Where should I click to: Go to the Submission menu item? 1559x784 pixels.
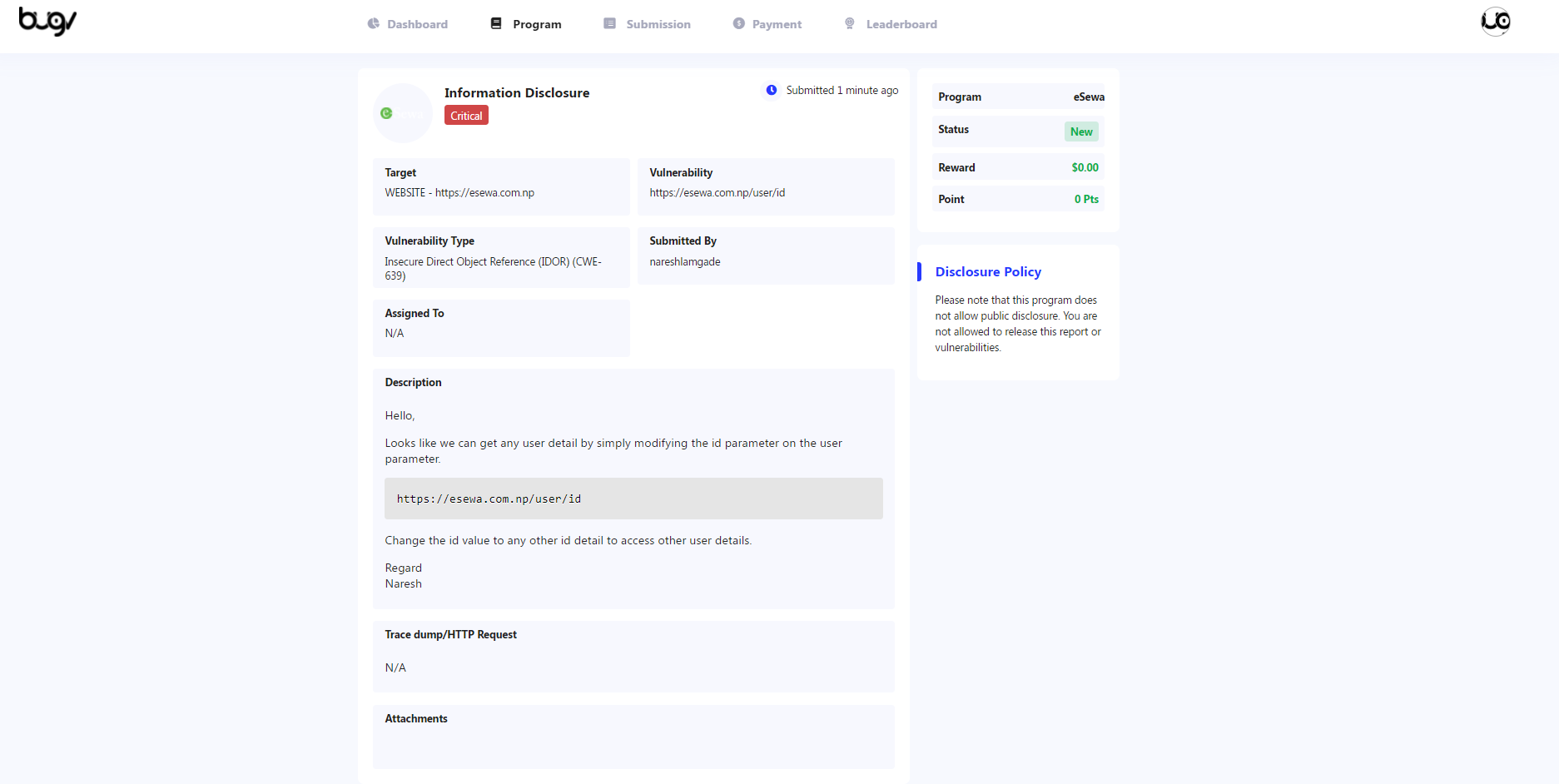click(648, 24)
